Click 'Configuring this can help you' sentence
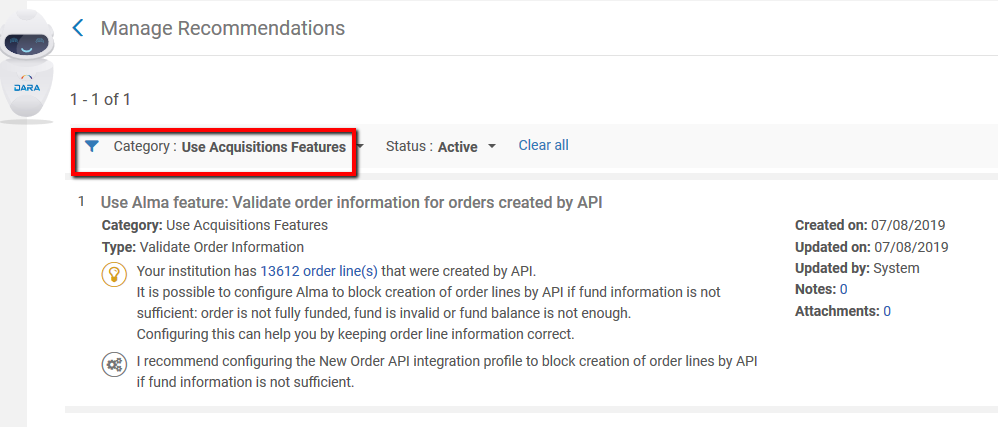 click(x=355, y=334)
